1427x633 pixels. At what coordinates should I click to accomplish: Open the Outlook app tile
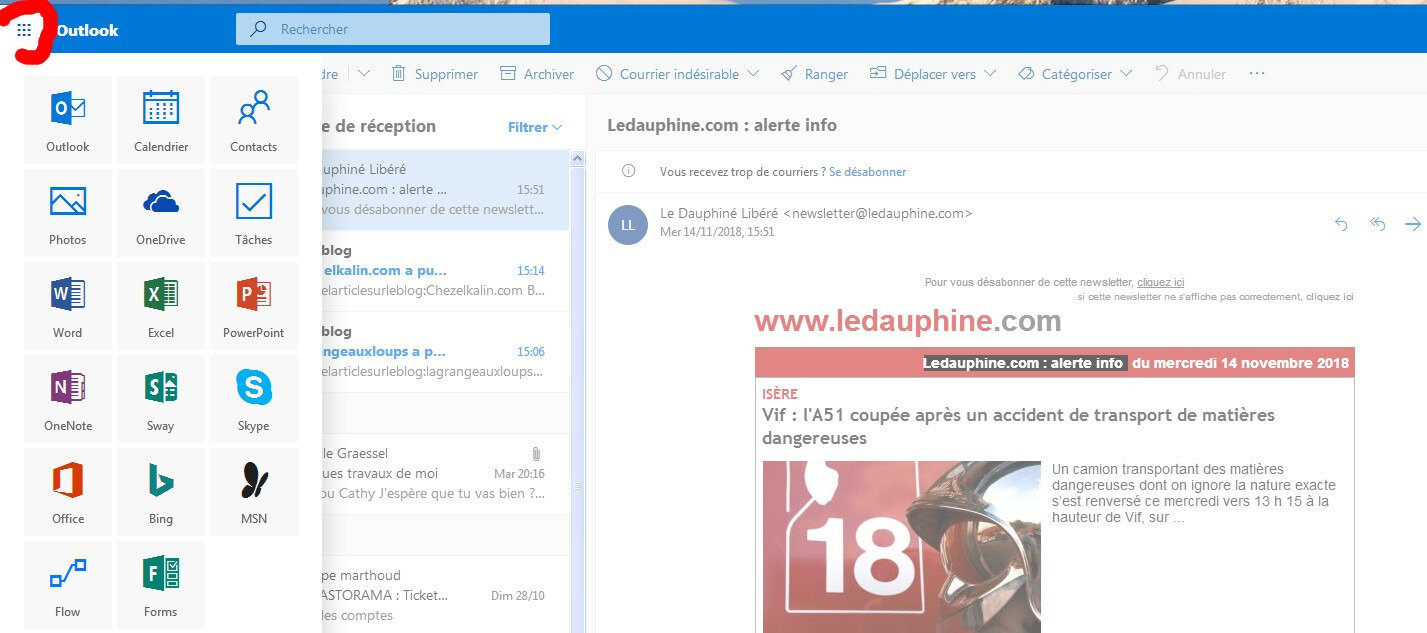68,120
